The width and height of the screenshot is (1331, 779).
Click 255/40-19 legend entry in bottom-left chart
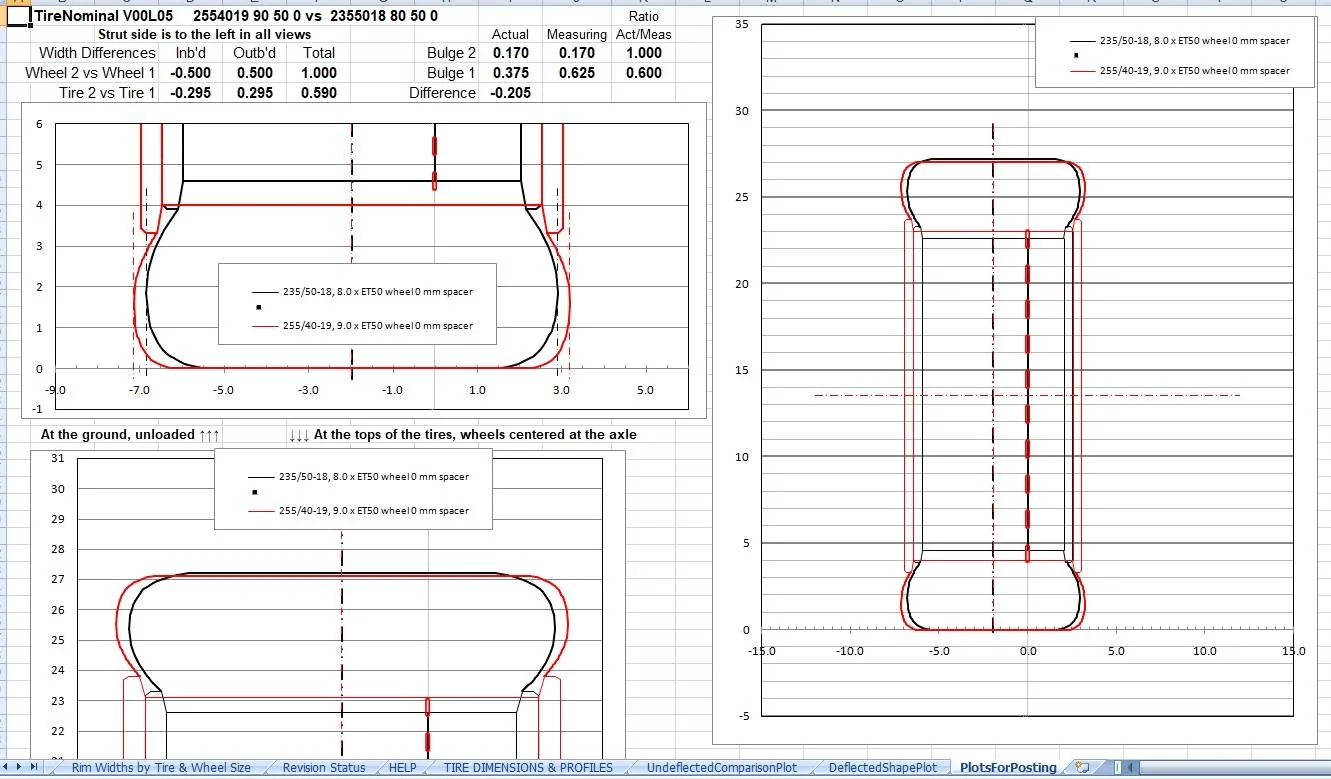[358, 511]
